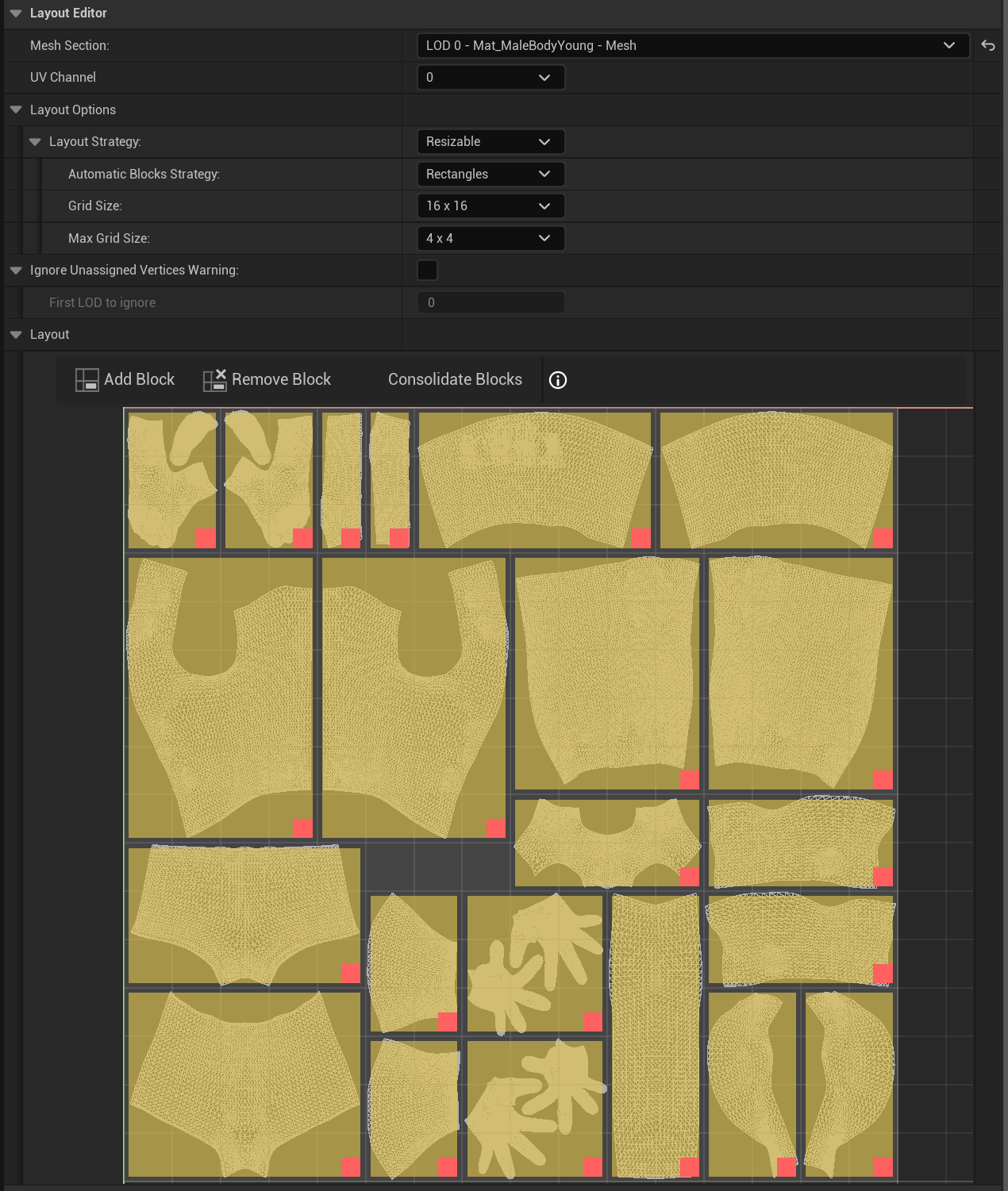The height and width of the screenshot is (1191, 1008).
Task: Select the lower hand UV block
Action: pos(535,1108)
